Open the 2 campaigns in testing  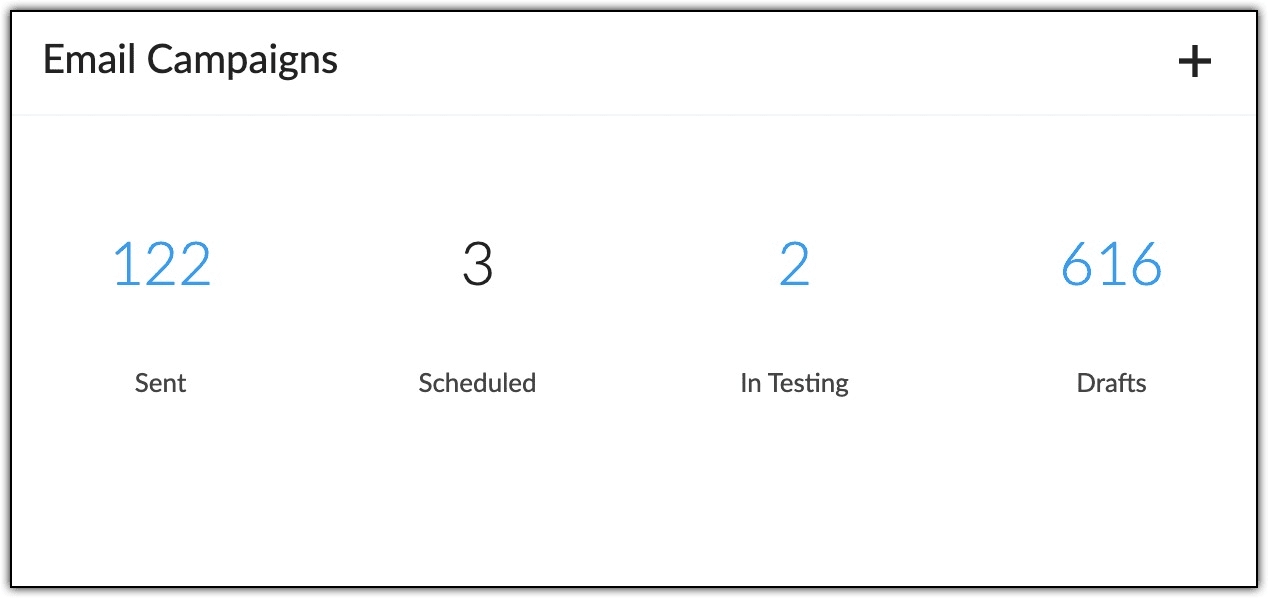794,265
